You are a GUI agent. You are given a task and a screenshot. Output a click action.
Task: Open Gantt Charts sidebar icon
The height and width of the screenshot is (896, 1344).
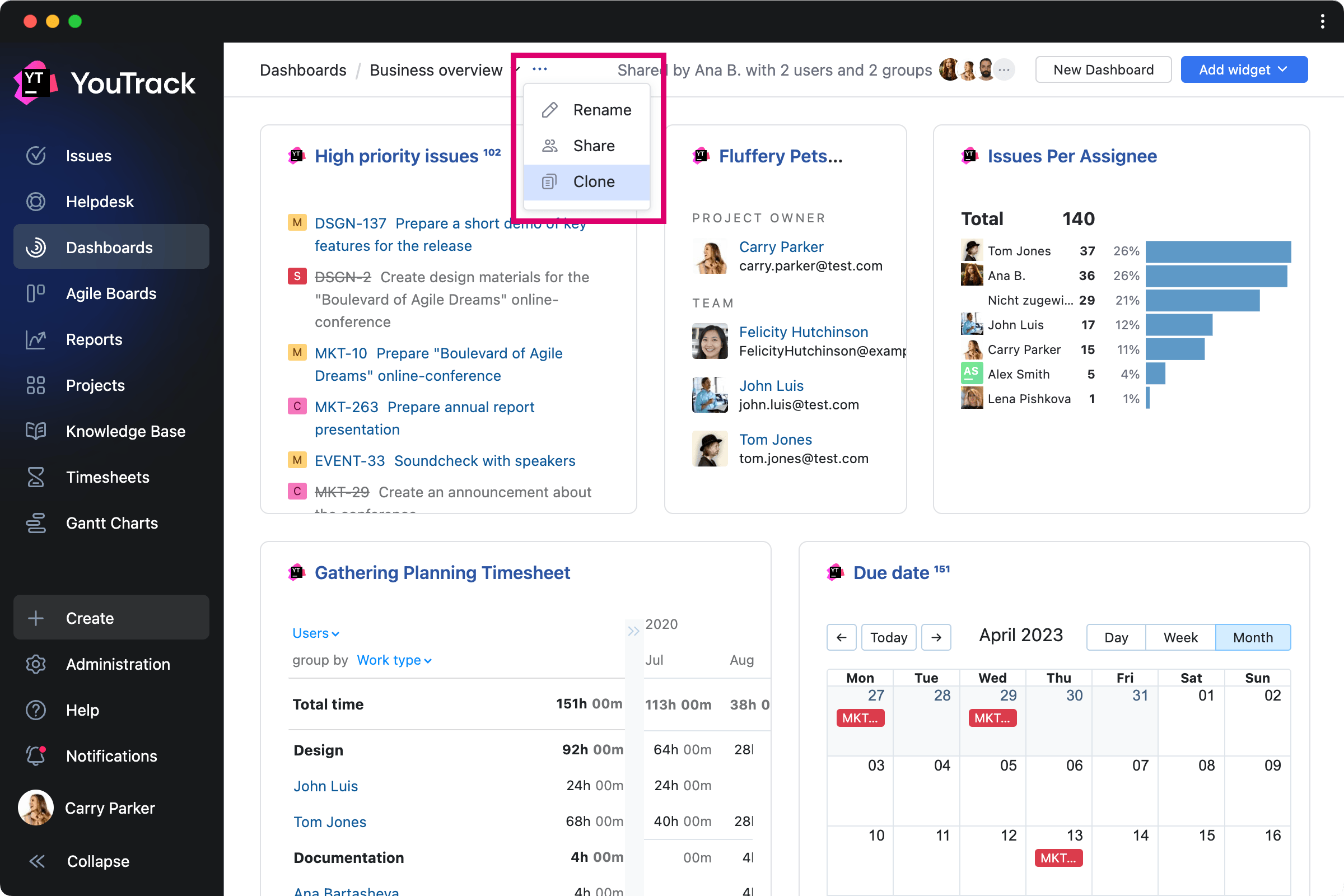35,523
